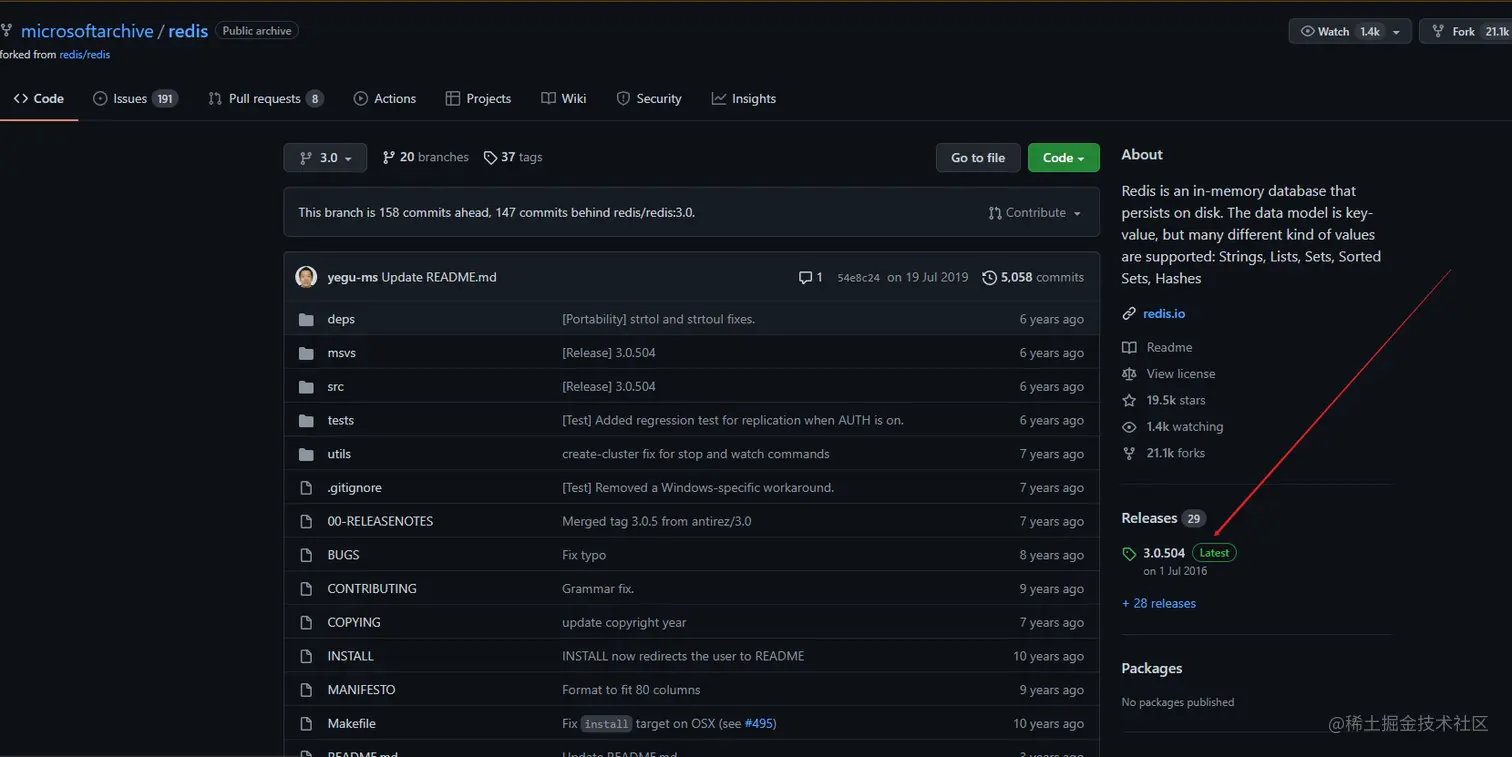Click the Makefile file icon
Image resolution: width=1512 pixels, height=757 pixels.
tap(306, 723)
